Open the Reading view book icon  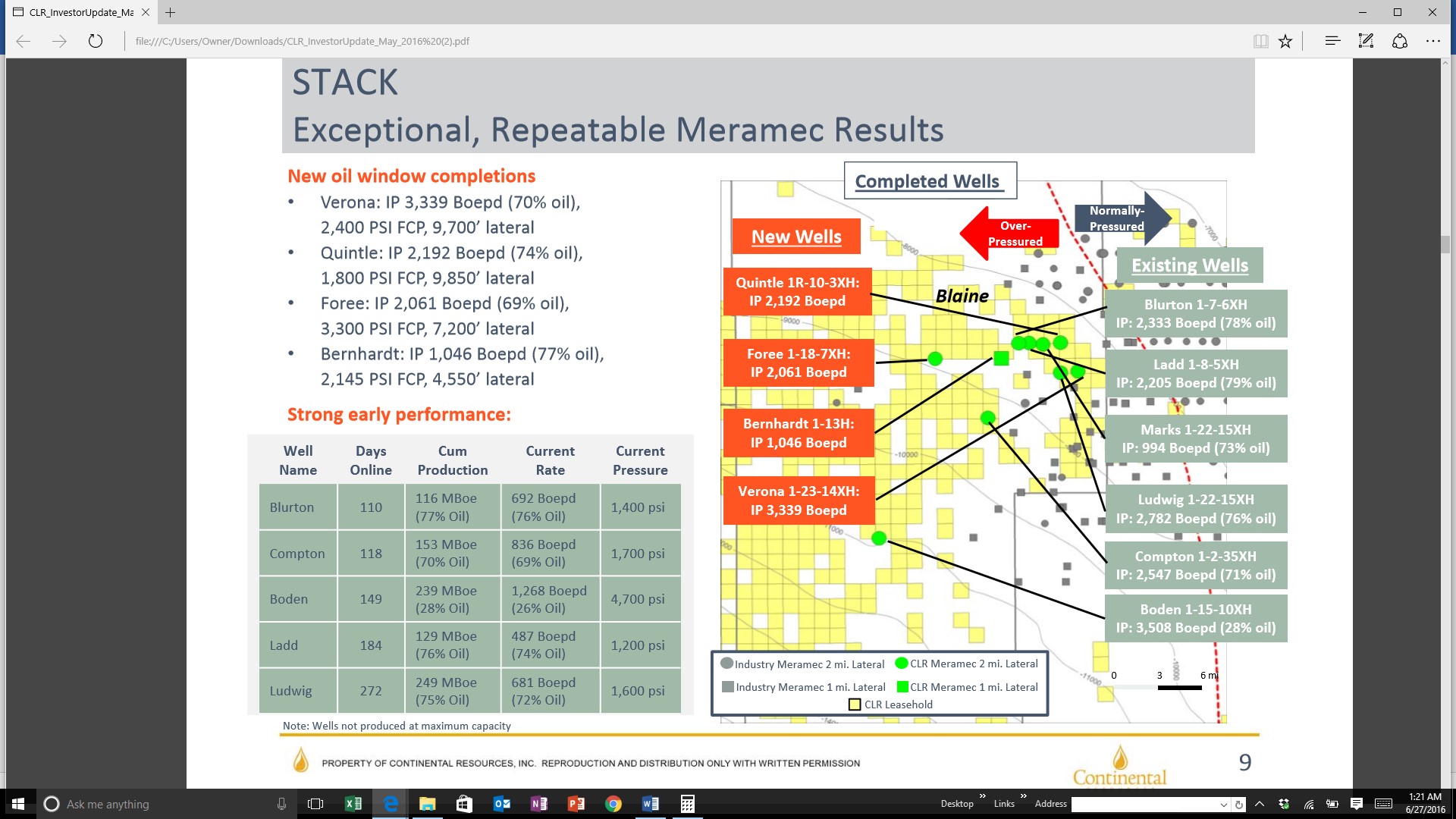pyautogui.click(x=1260, y=41)
